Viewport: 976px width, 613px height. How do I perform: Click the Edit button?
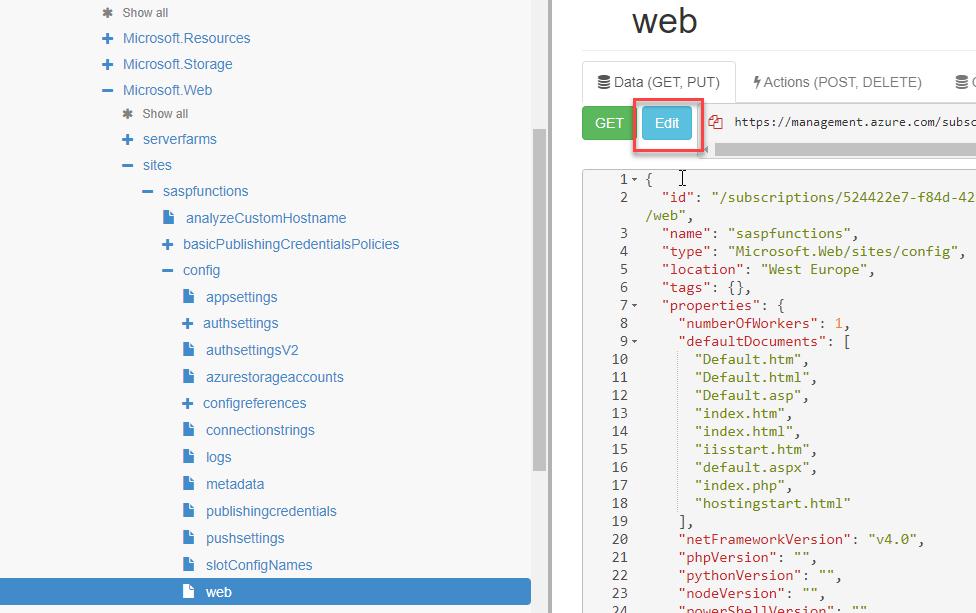[667, 123]
